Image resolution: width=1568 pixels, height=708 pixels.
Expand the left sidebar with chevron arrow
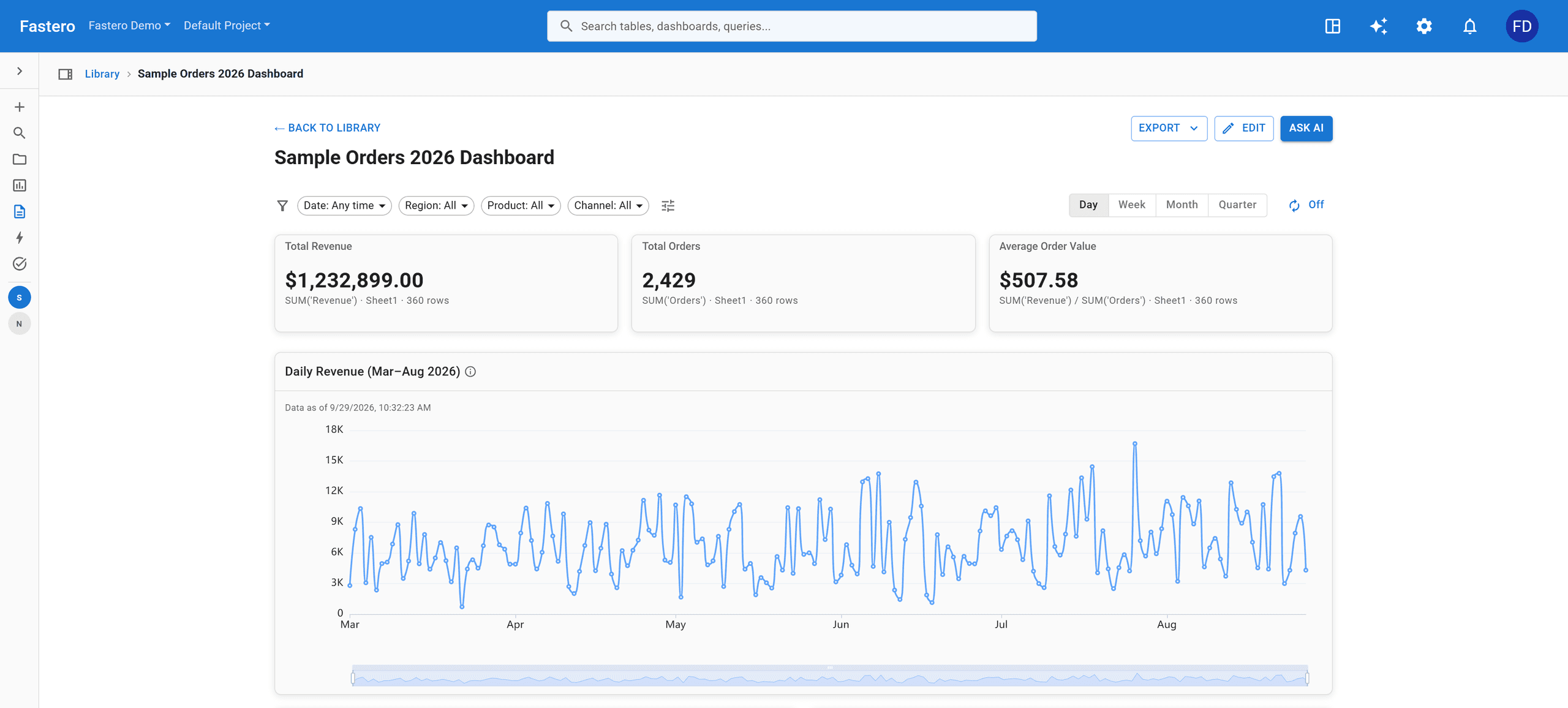pyautogui.click(x=20, y=71)
